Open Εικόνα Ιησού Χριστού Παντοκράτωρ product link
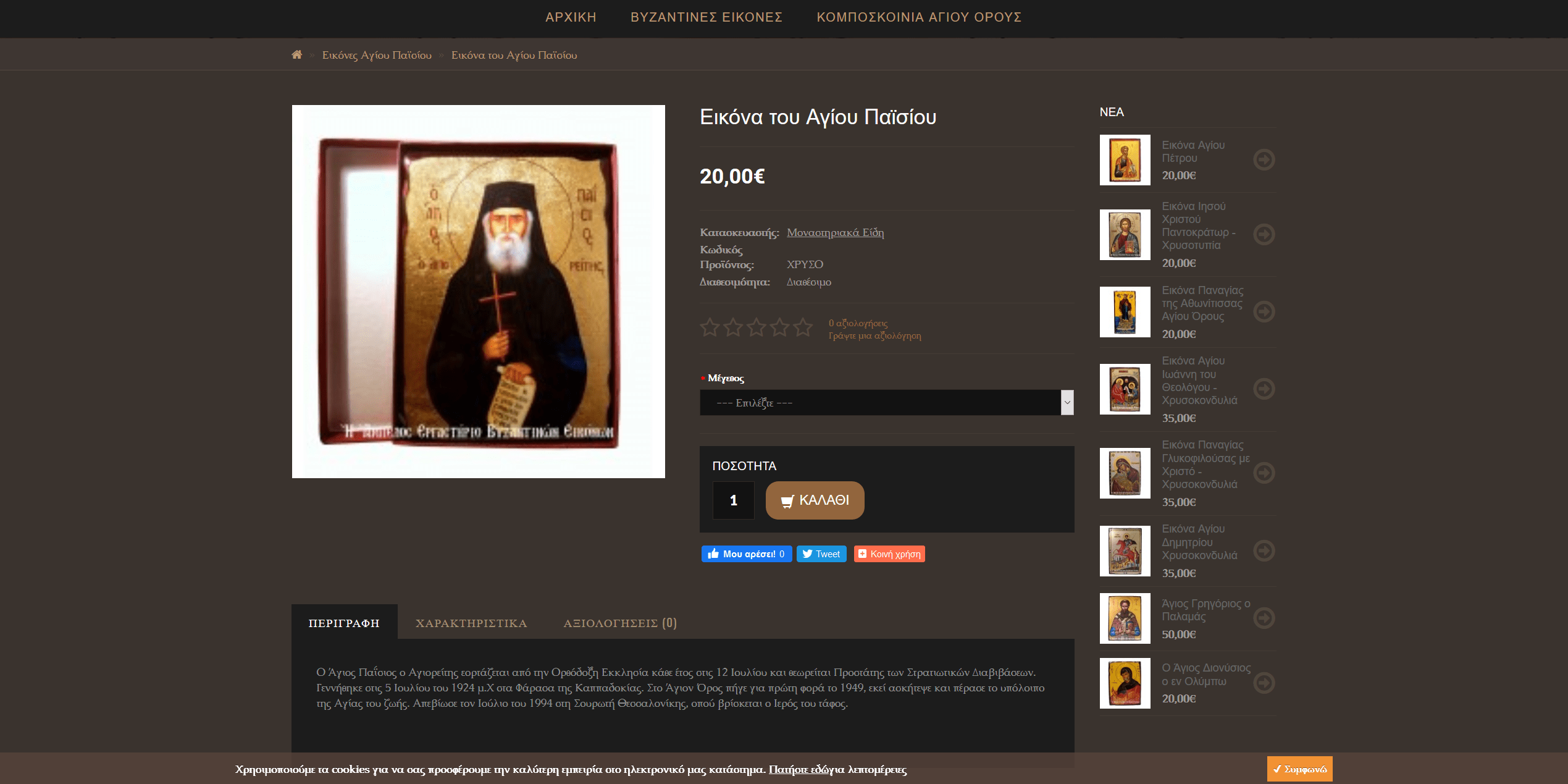 coord(1199,226)
